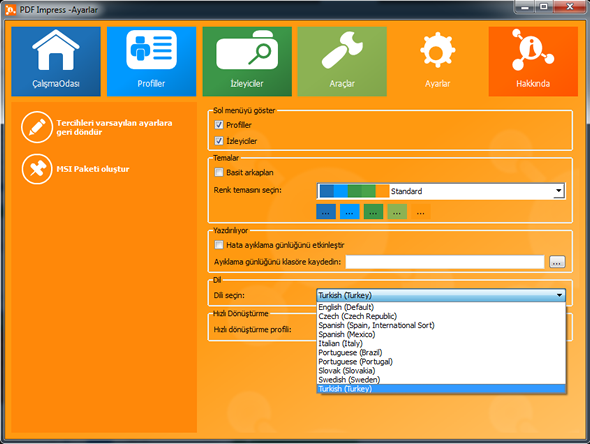
Task: Open the İzleyiciler tile
Action: coord(247,61)
